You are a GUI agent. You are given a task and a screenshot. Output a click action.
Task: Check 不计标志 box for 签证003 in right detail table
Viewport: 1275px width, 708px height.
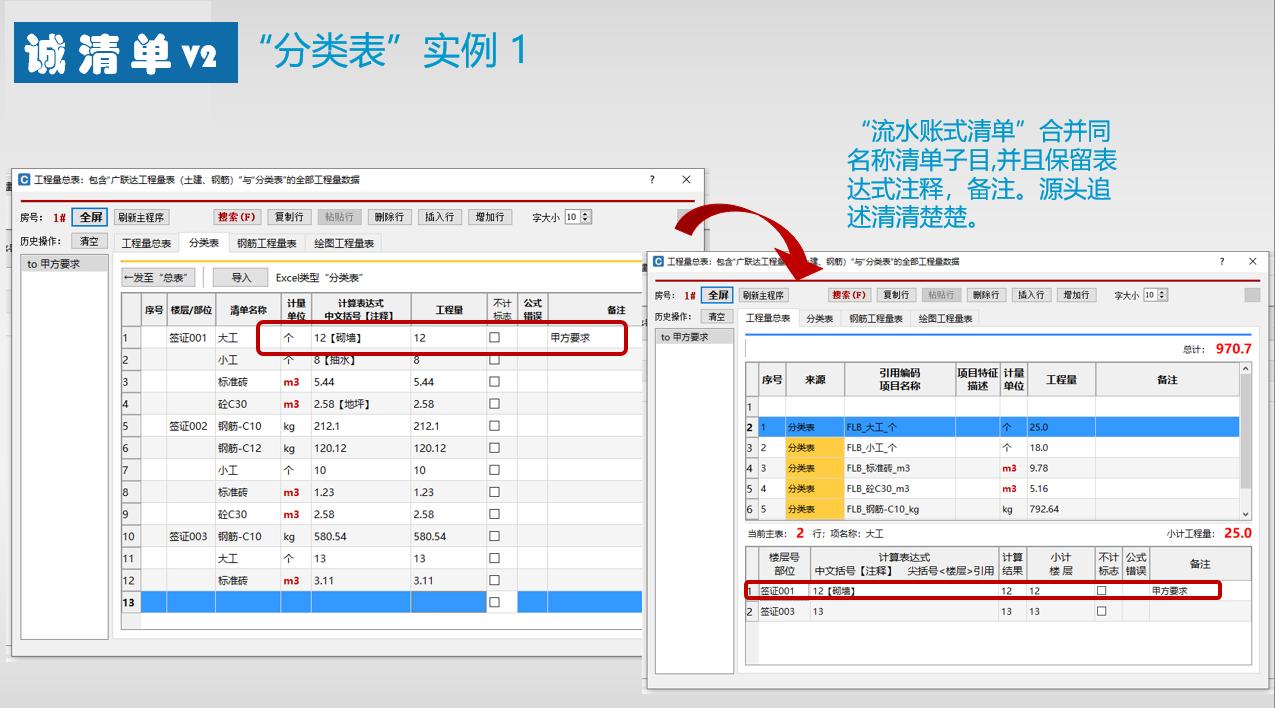[1102, 611]
